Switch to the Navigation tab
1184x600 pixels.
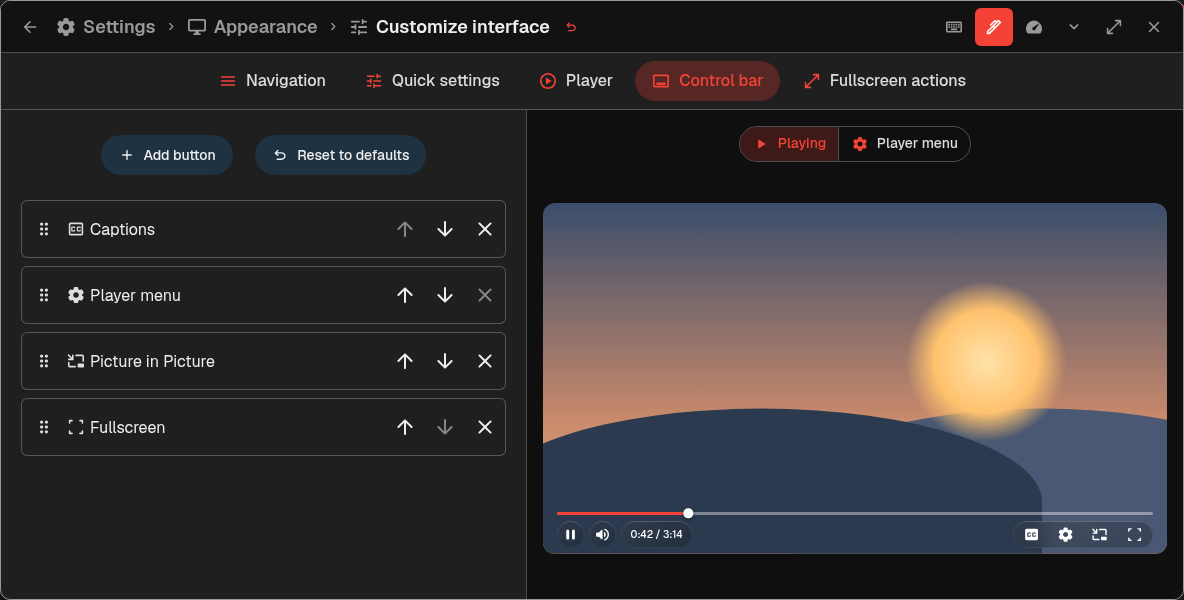(x=273, y=81)
